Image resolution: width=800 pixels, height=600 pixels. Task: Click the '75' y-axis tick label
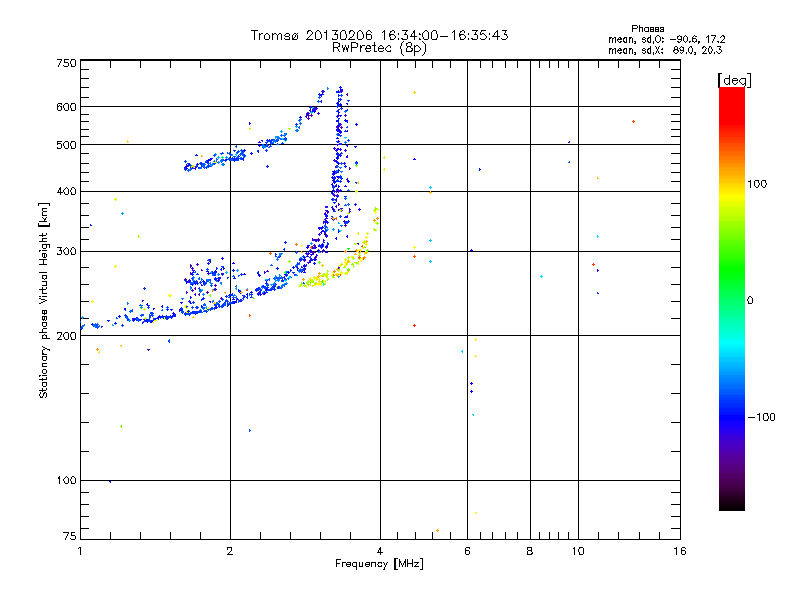click(x=70, y=536)
